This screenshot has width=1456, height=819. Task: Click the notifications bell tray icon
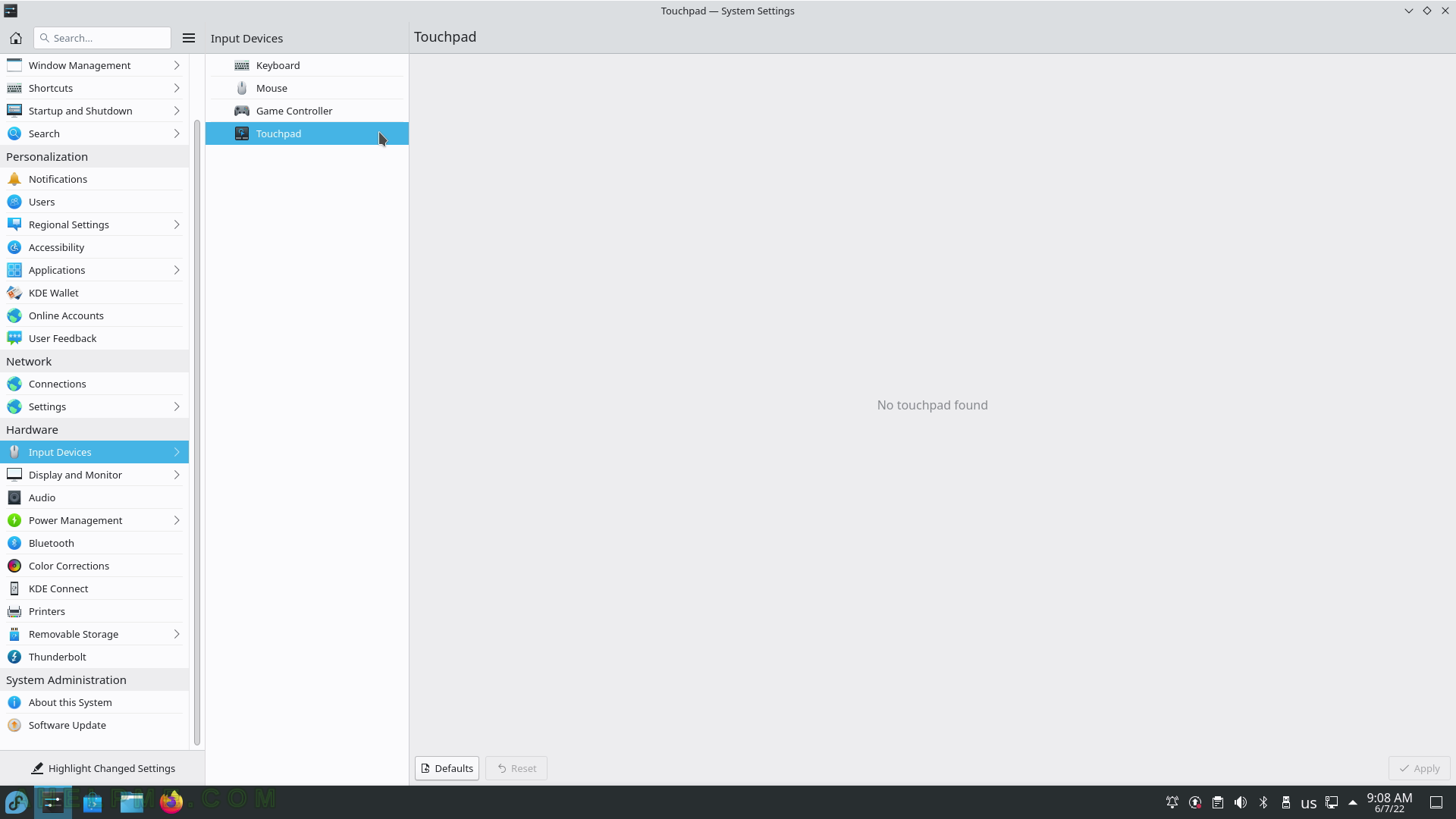(x=1172, y=802)
